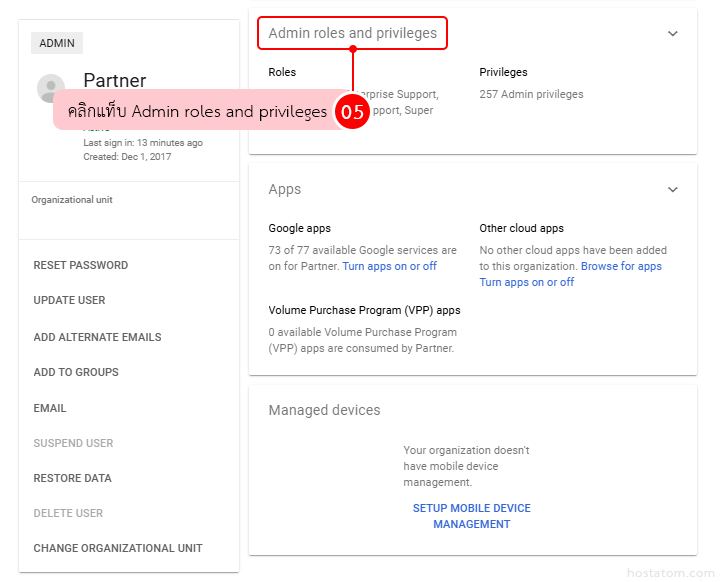Click the Roles column label

(282, 72)
